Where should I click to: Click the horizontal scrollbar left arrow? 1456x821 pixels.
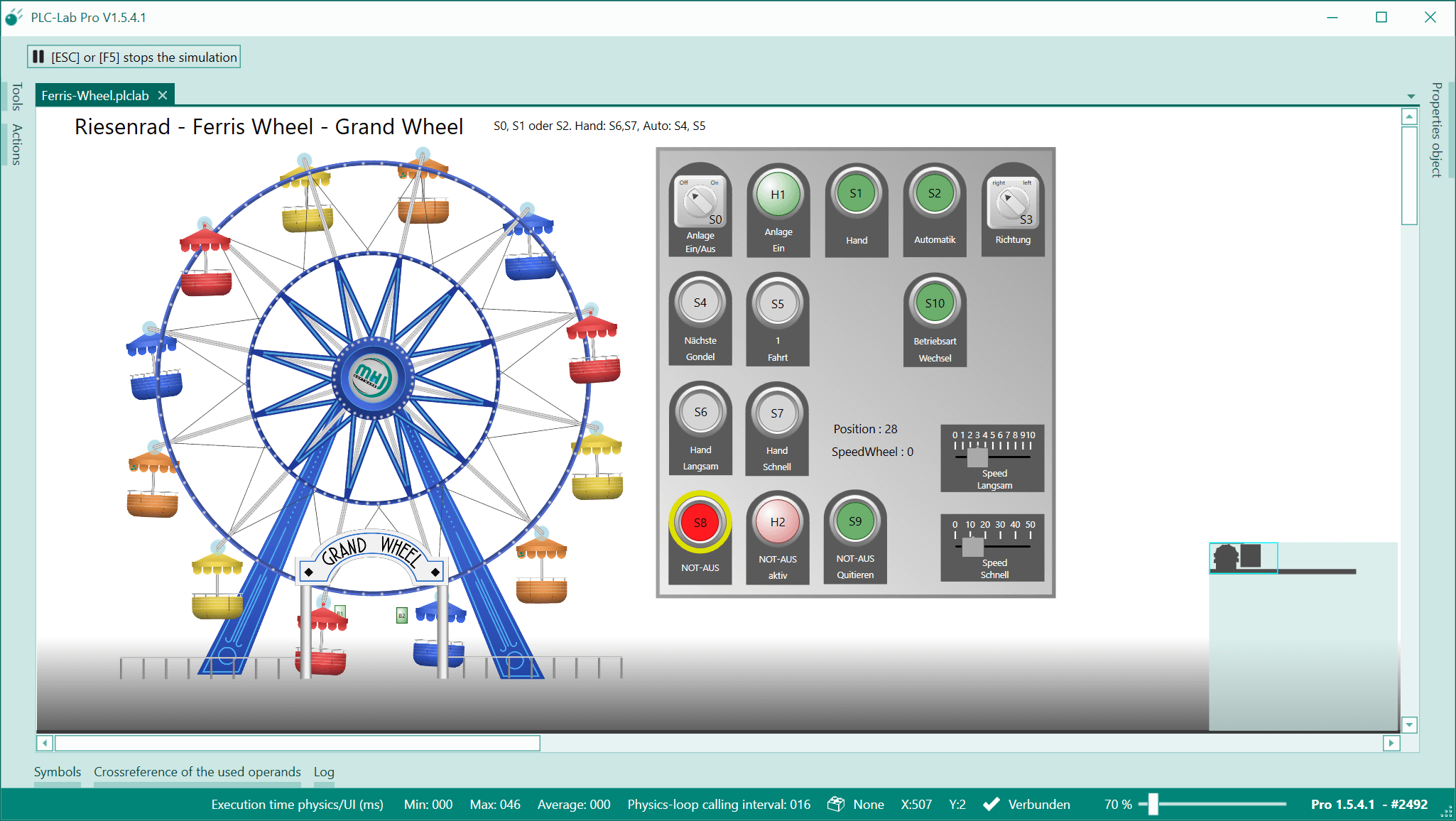tap(45, 743)
